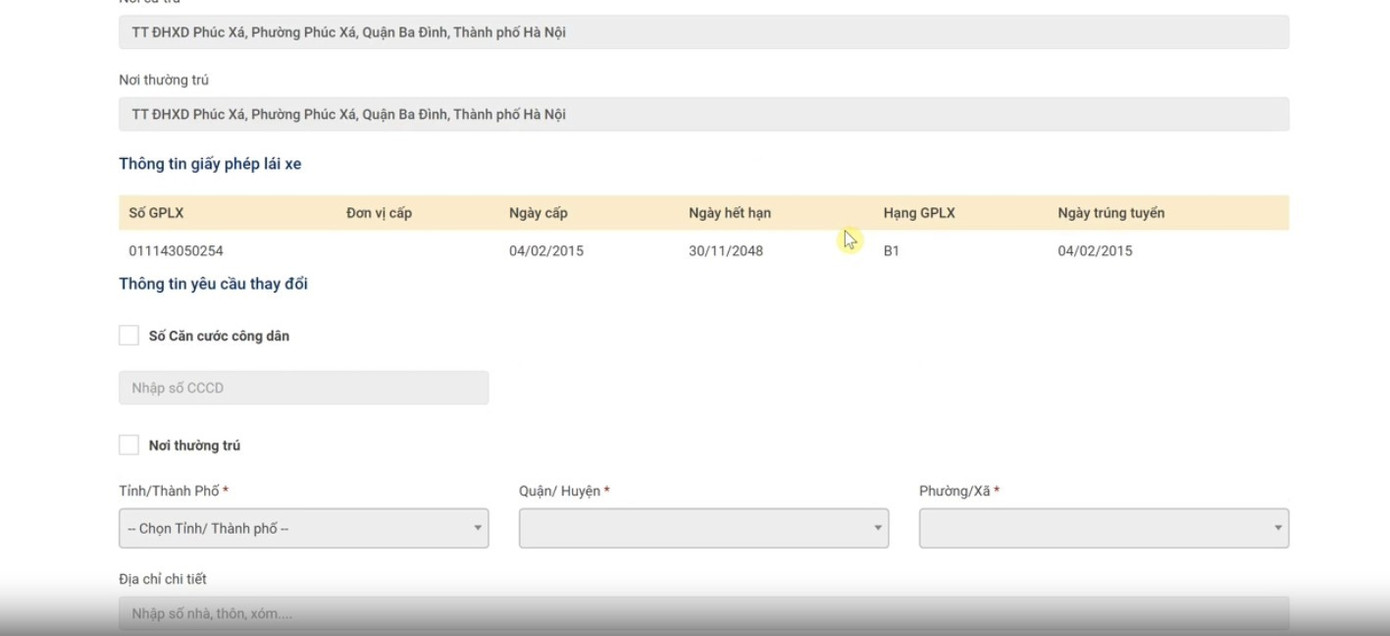
Task: Tick the Số Căn cước công dân checkbox
Action: 129,336
